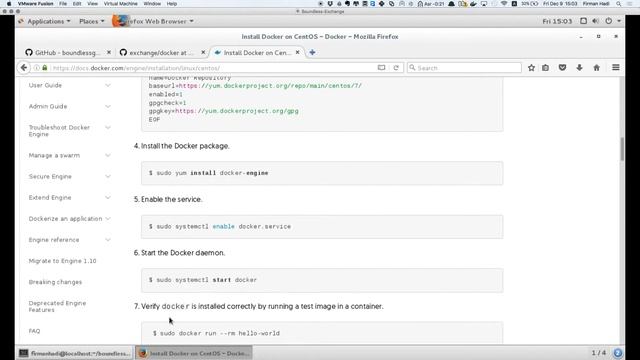Open FAQ sidebar link
This screenshot has height=360, width=640.
point(34,331)
